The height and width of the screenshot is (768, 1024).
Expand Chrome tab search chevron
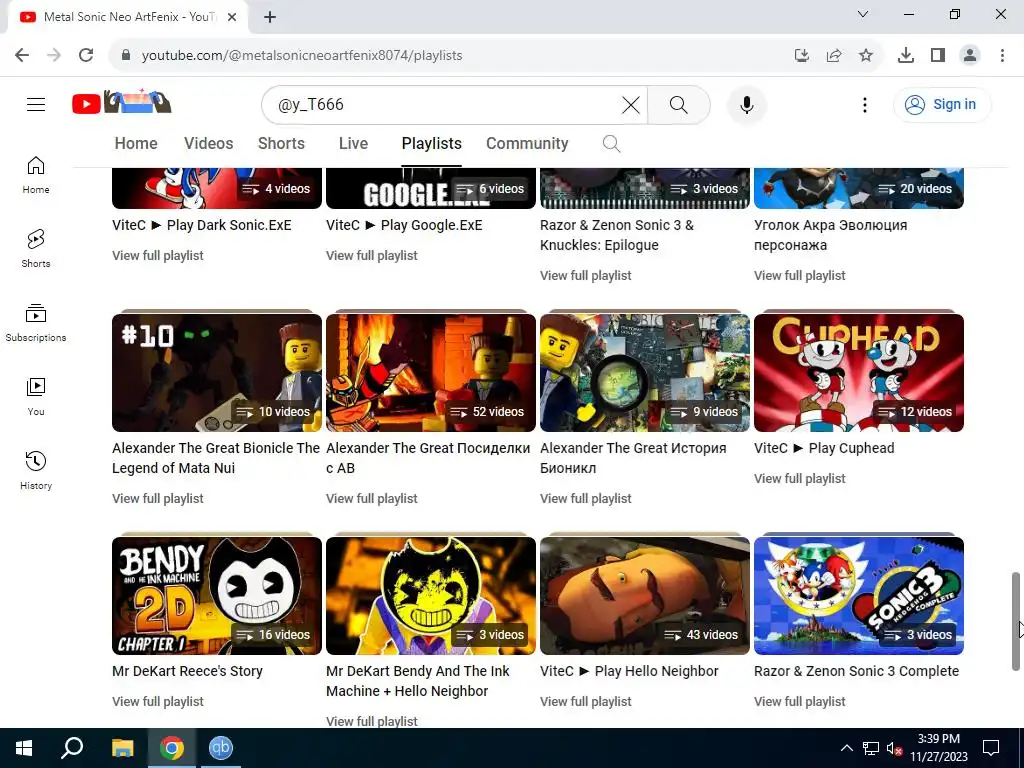863,14
